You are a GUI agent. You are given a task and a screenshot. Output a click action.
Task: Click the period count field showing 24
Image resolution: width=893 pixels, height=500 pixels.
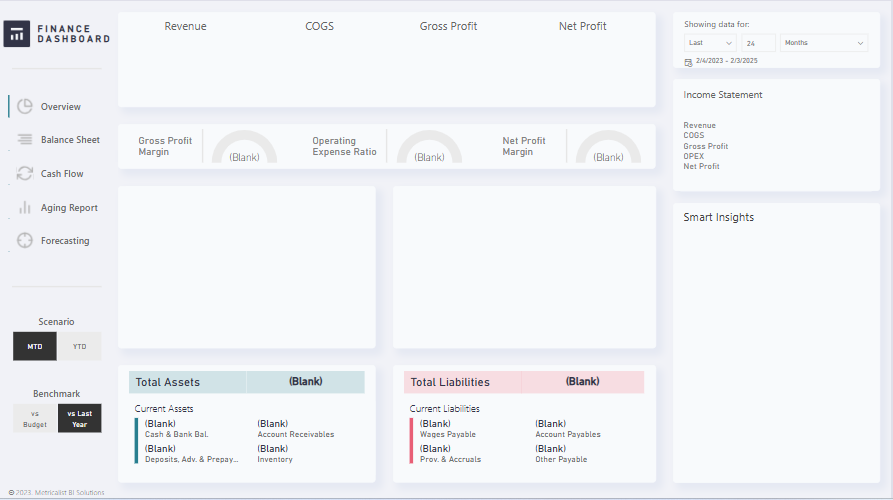point(758,43)
